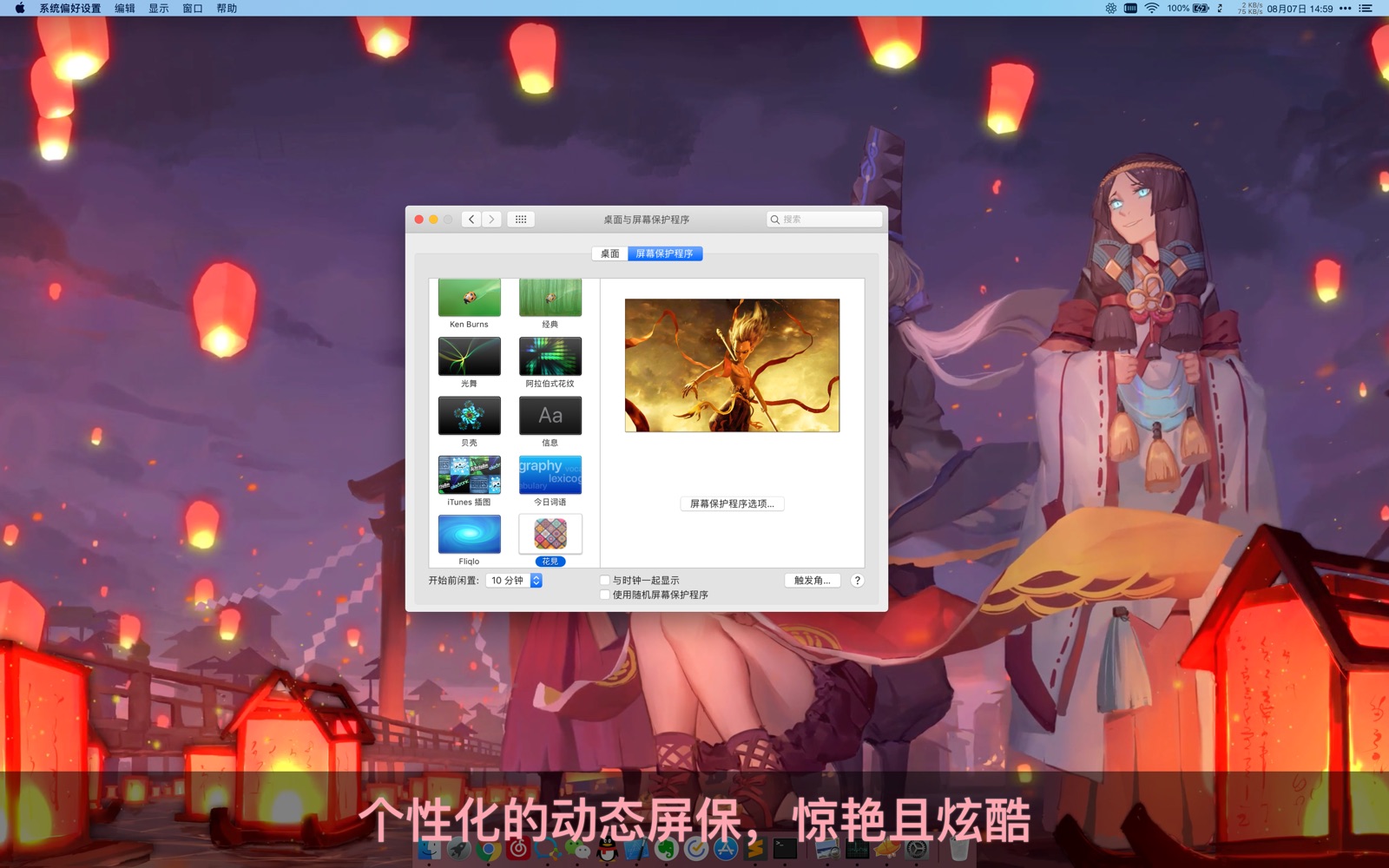The width and height of the screenshot is (1389, 868).
Task: Click the 搜索 search field
Action: coord(825,220)
